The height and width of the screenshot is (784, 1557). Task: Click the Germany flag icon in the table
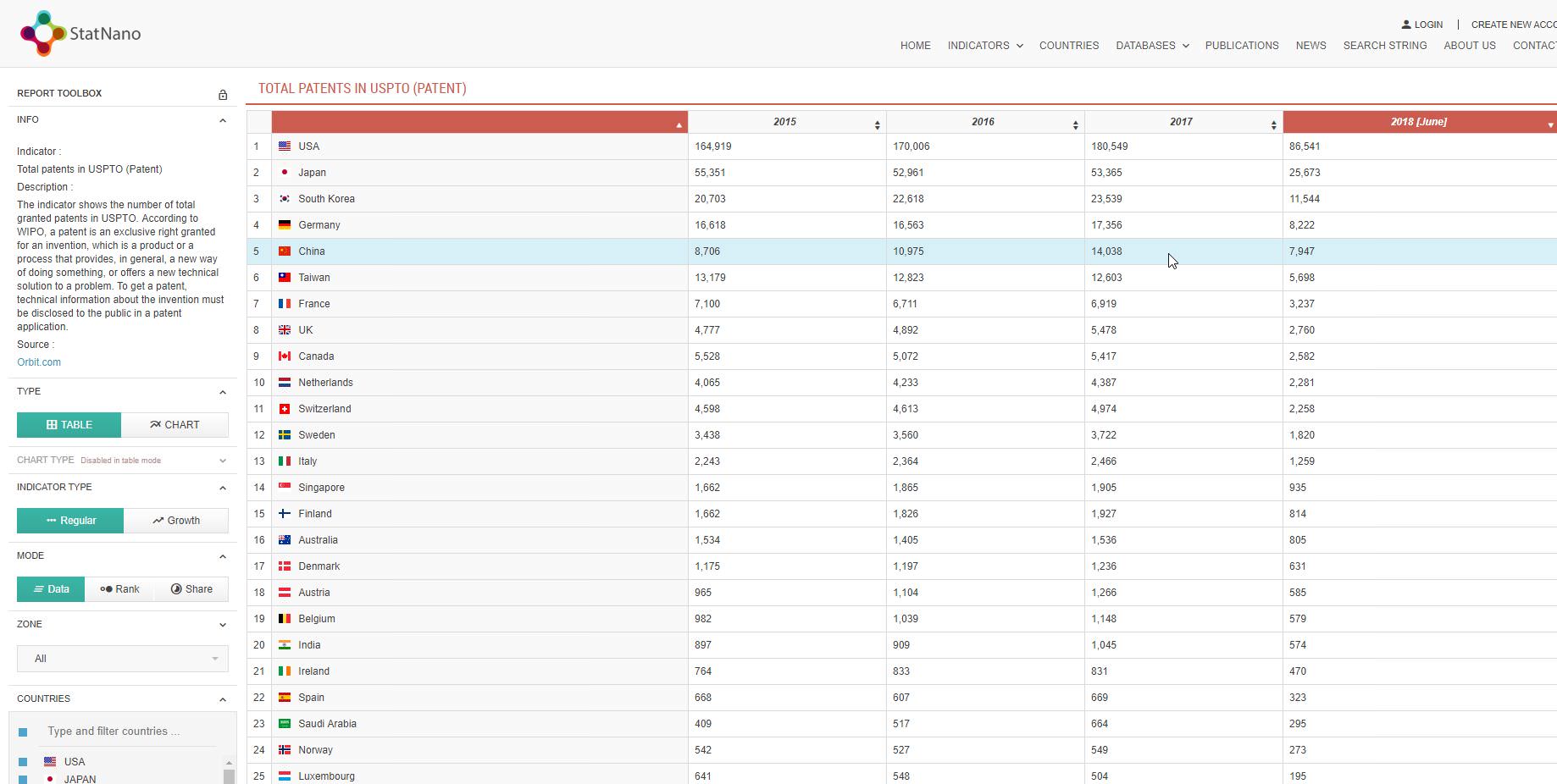click(x=285, y=225)
